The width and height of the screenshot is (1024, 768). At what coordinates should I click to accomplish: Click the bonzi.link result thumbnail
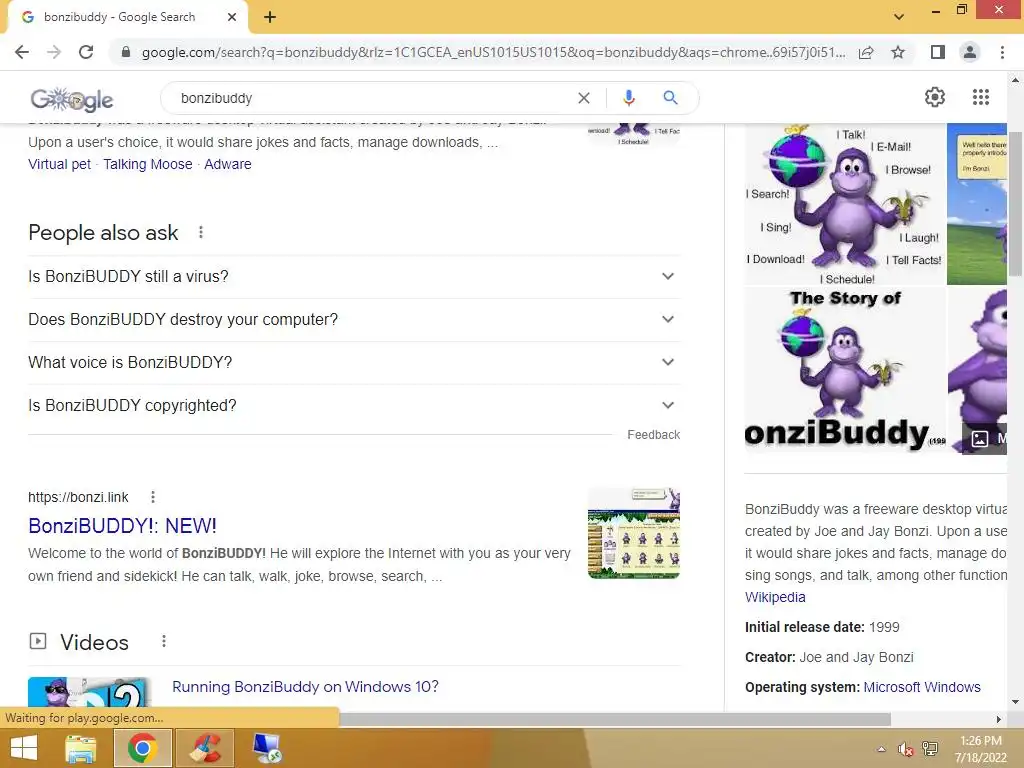coord(634,533)
